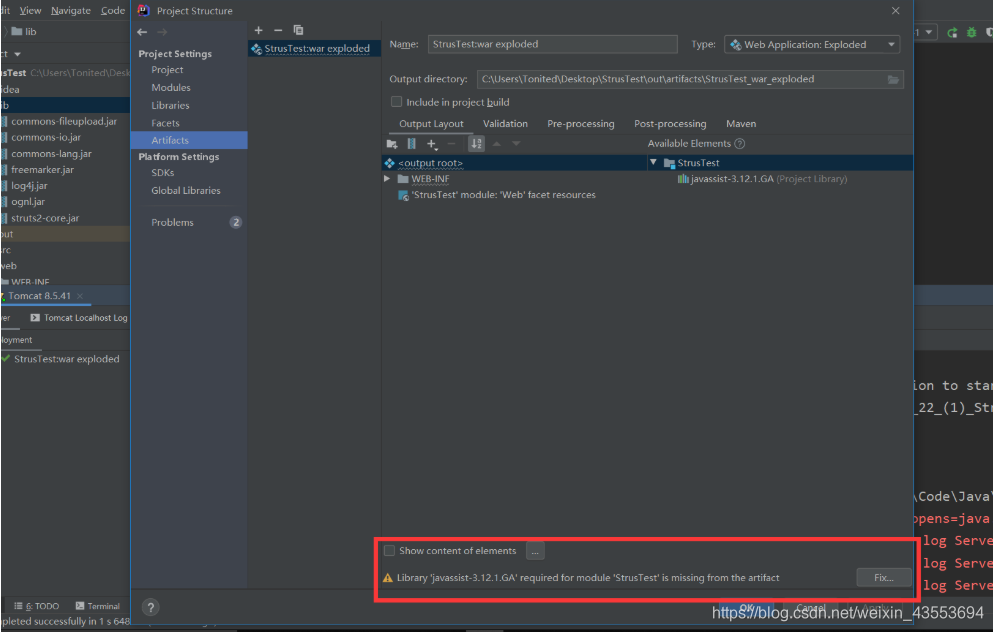This screenshot has width=994, height=632.
Task: Switch to Validation tab
Action: click(x=505, y=124)
